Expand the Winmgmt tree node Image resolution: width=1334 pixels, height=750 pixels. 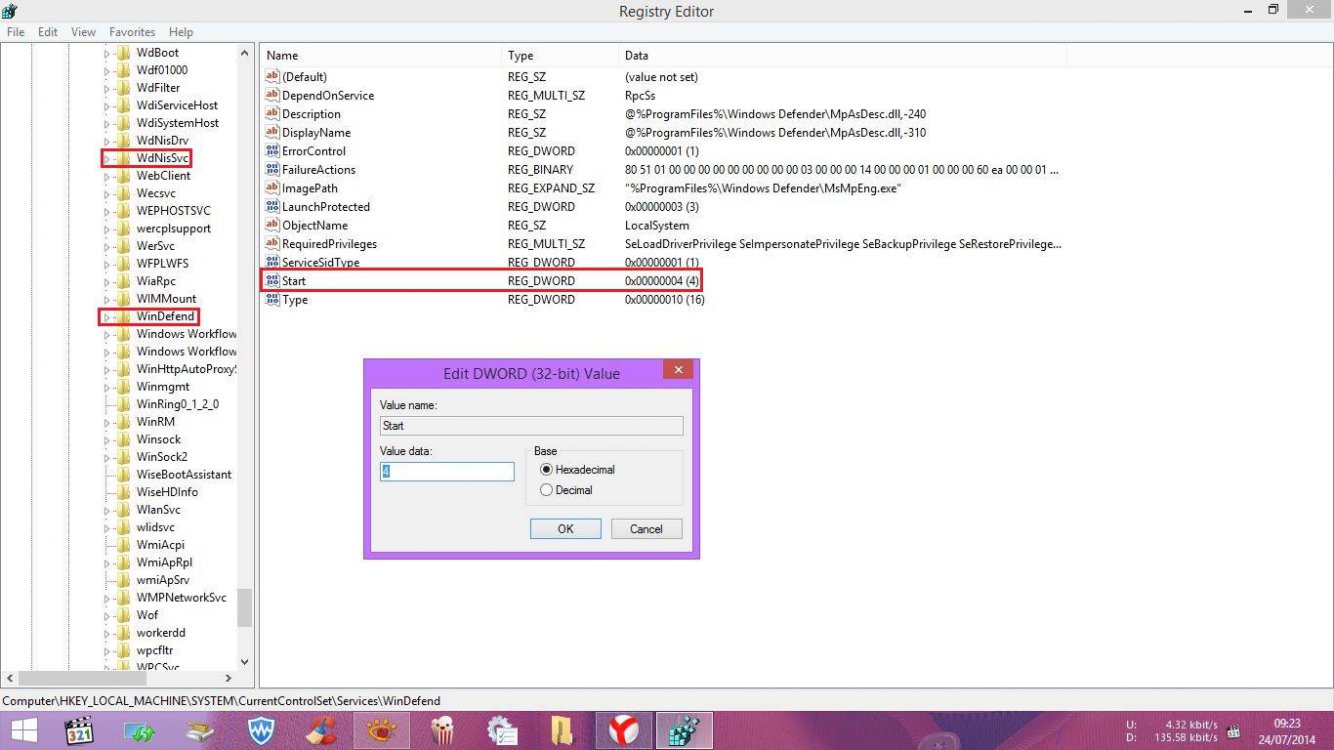point(107,387)
